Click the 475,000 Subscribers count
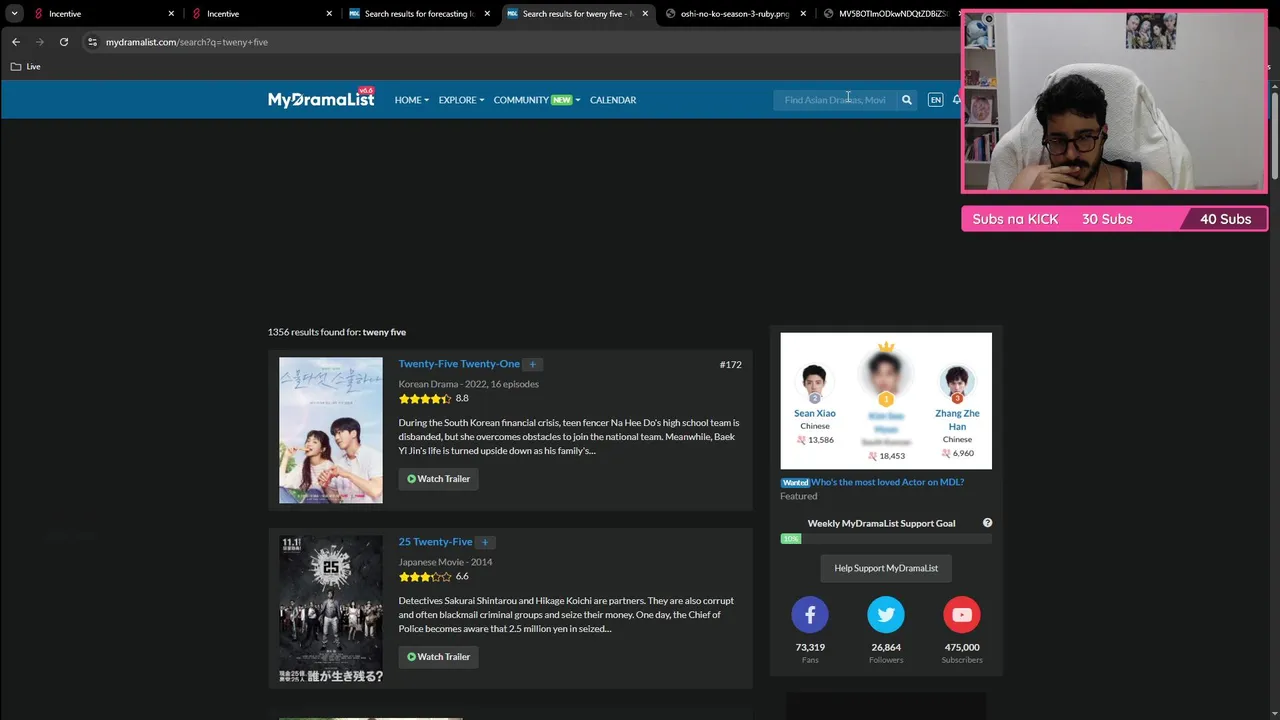1280x720 pixels. coord(962,647)
